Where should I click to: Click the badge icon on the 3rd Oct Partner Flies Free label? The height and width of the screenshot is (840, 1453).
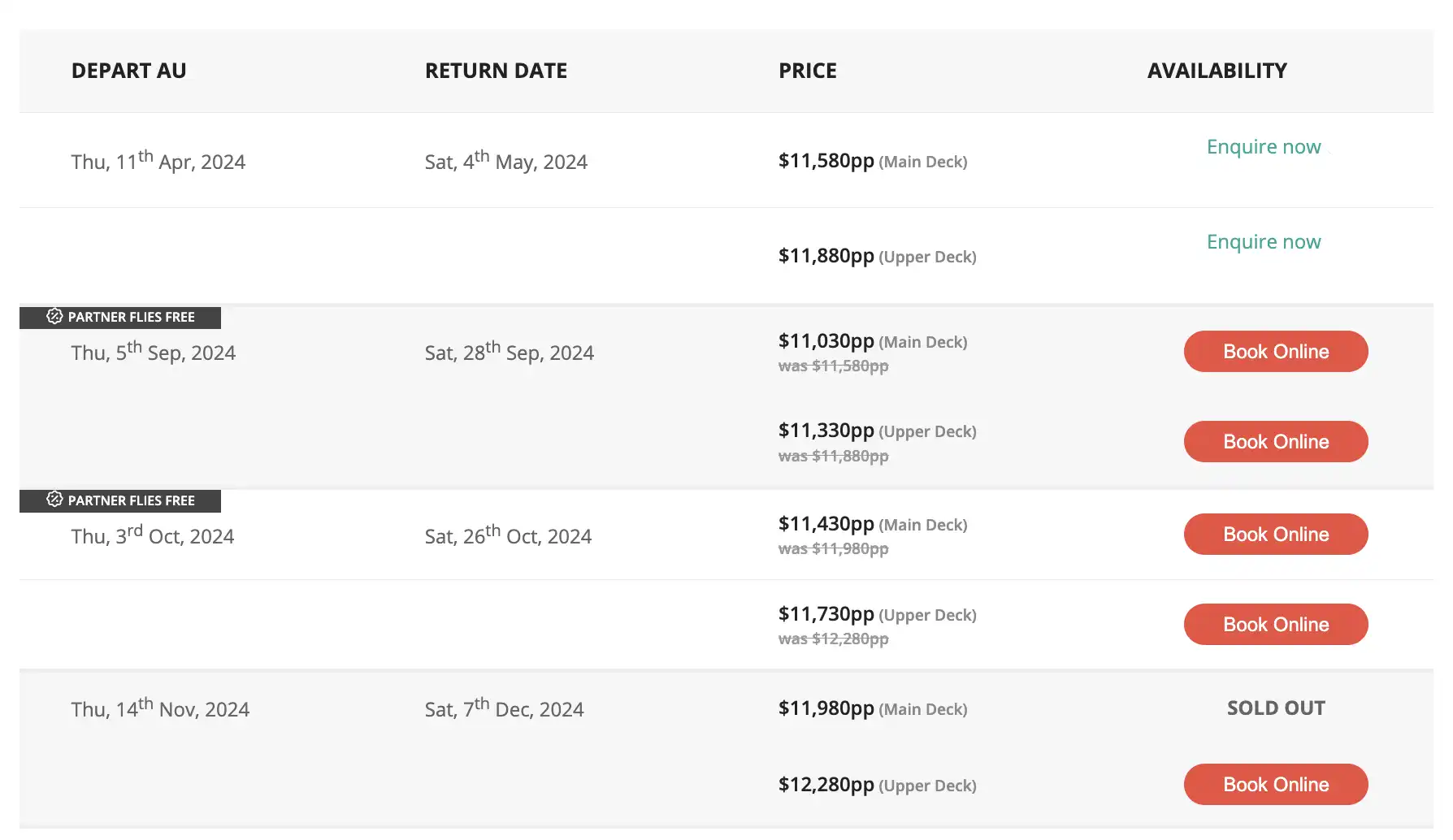tap(54, 500)
